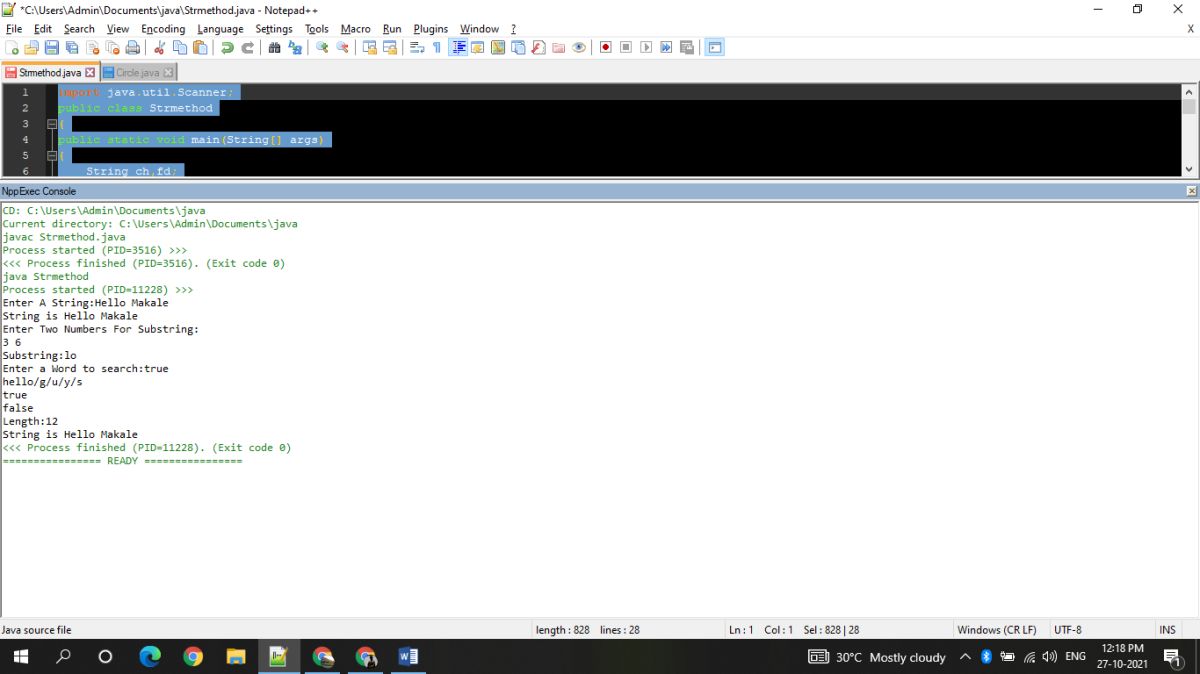Screen dimensions: 1200x674
Task: Show hidden system tray icons chevron
Action: (965, 657)
